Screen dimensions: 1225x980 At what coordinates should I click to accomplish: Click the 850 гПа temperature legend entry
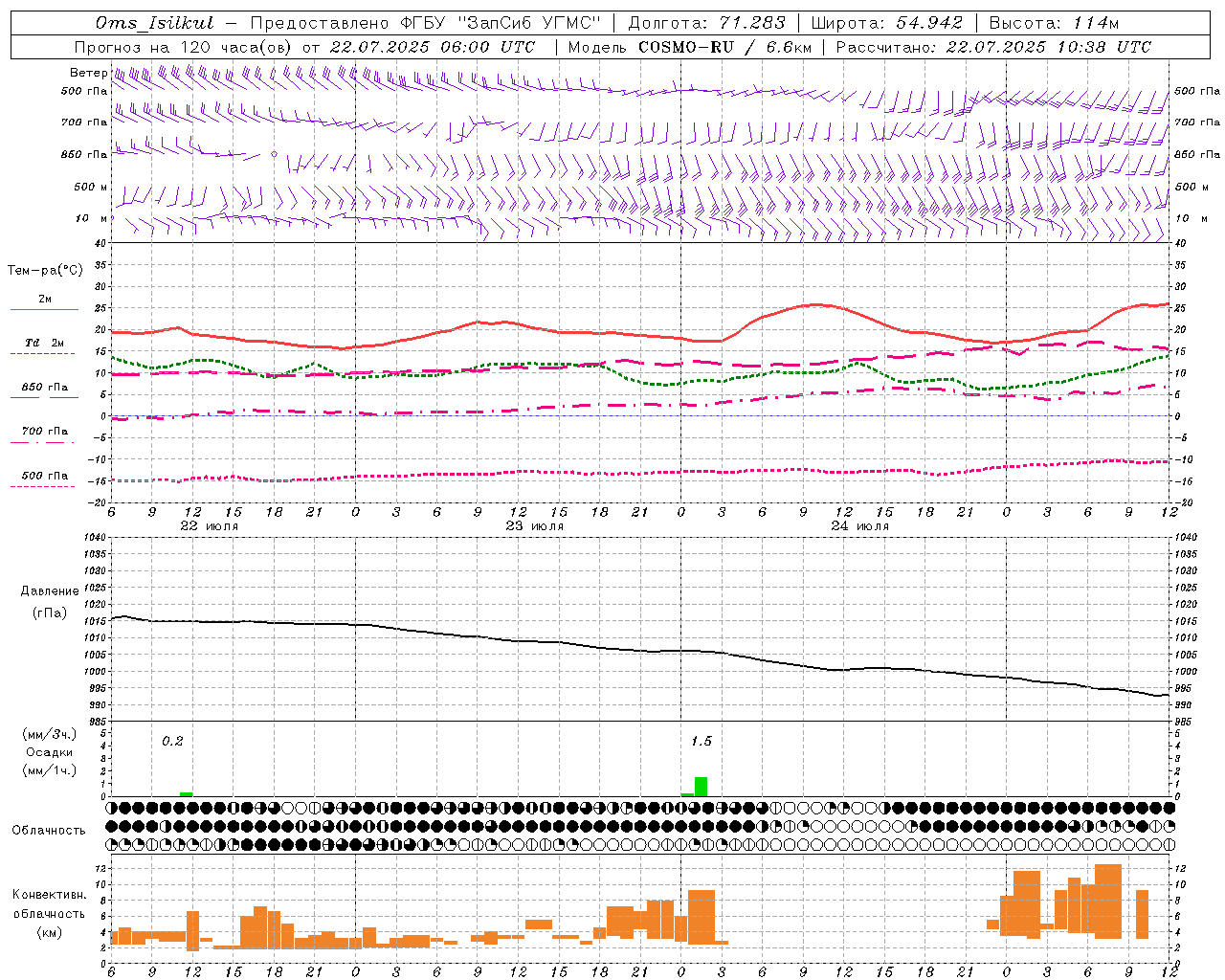(44, 388)
